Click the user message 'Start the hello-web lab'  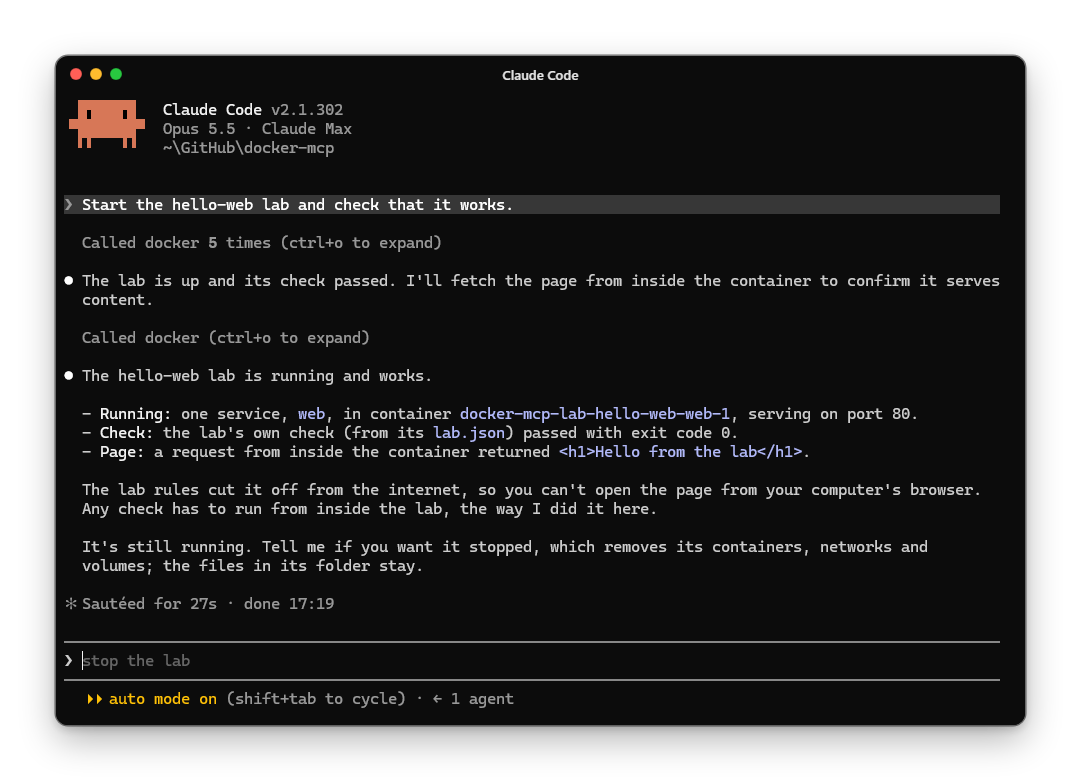pos(532,205)
